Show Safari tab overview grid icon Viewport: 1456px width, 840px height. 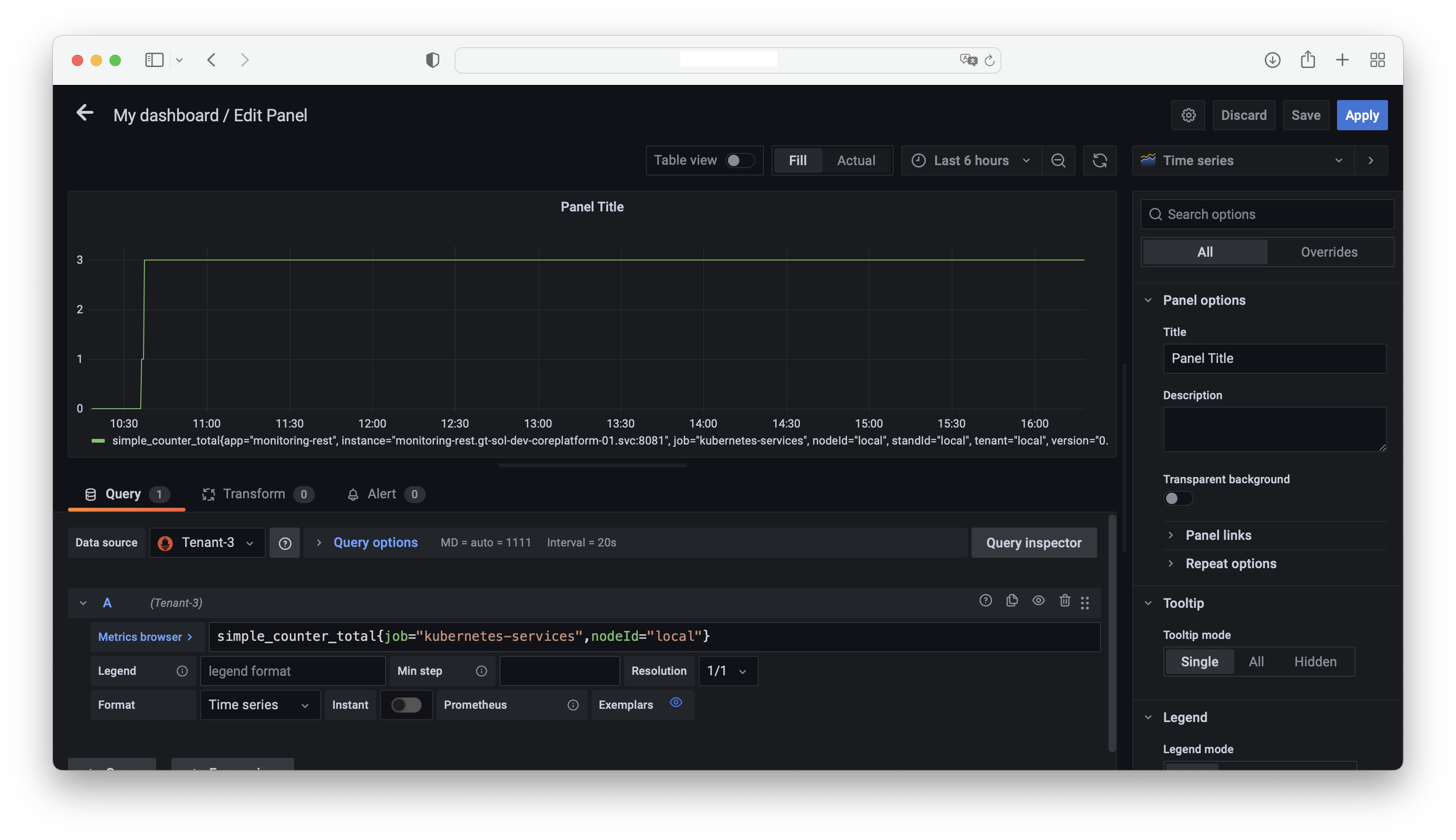1378,60
